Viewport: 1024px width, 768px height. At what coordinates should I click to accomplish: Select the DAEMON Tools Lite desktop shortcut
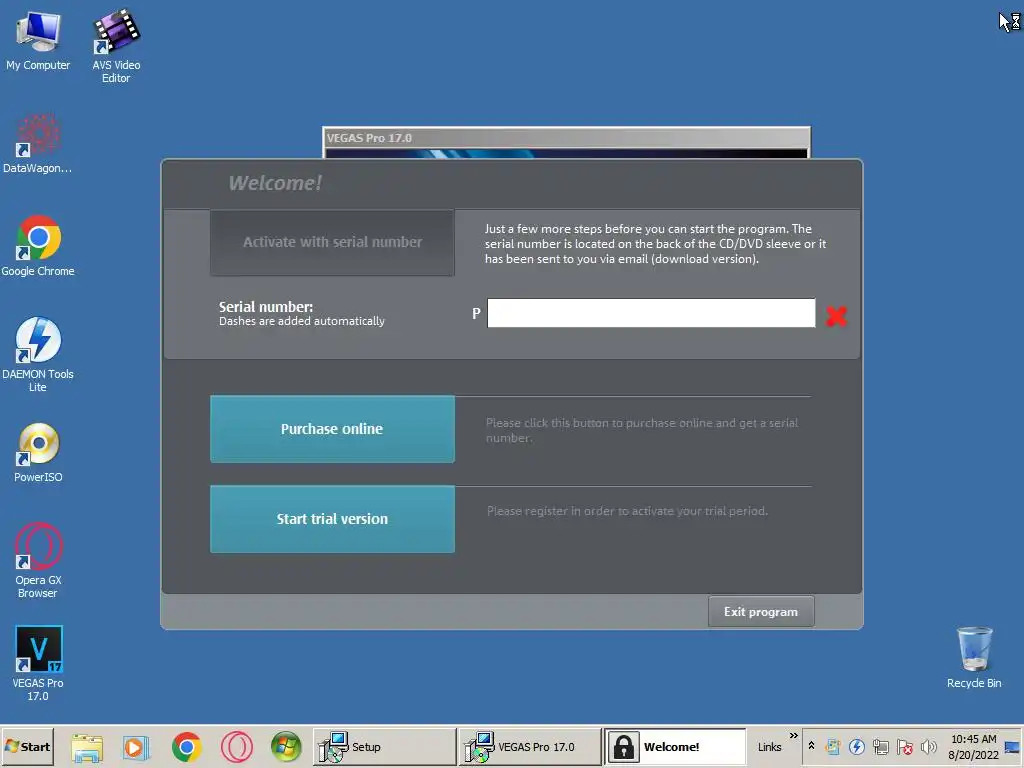(x=38, y=355)
